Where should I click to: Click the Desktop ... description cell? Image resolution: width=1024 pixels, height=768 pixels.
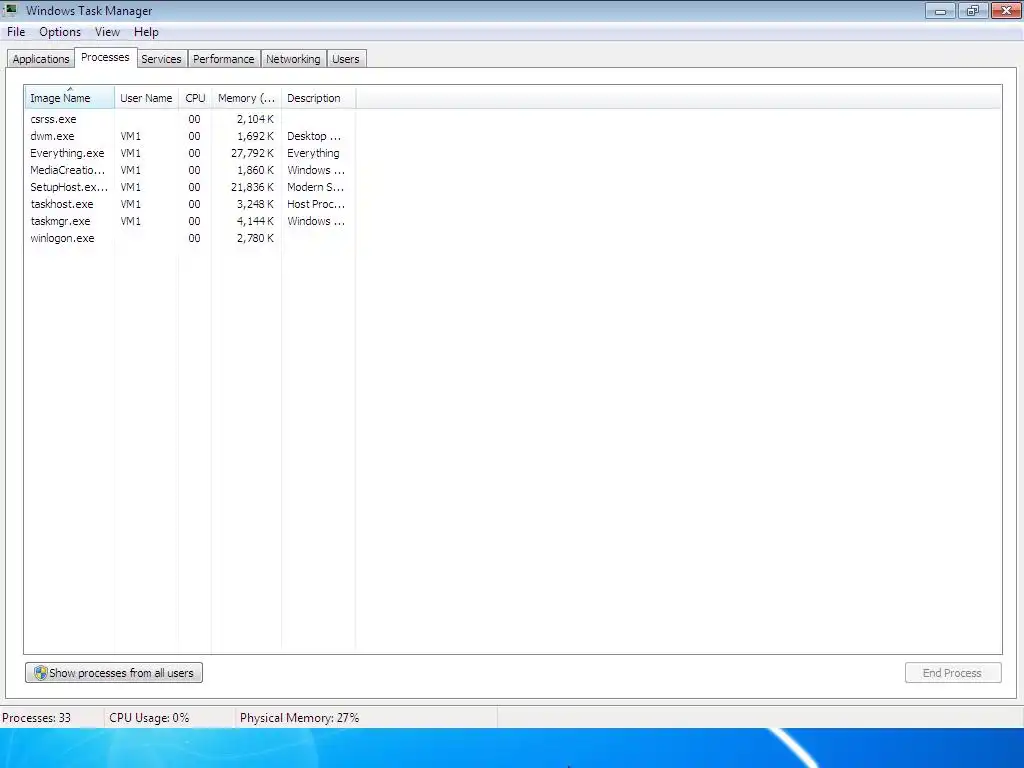[314, 136]
